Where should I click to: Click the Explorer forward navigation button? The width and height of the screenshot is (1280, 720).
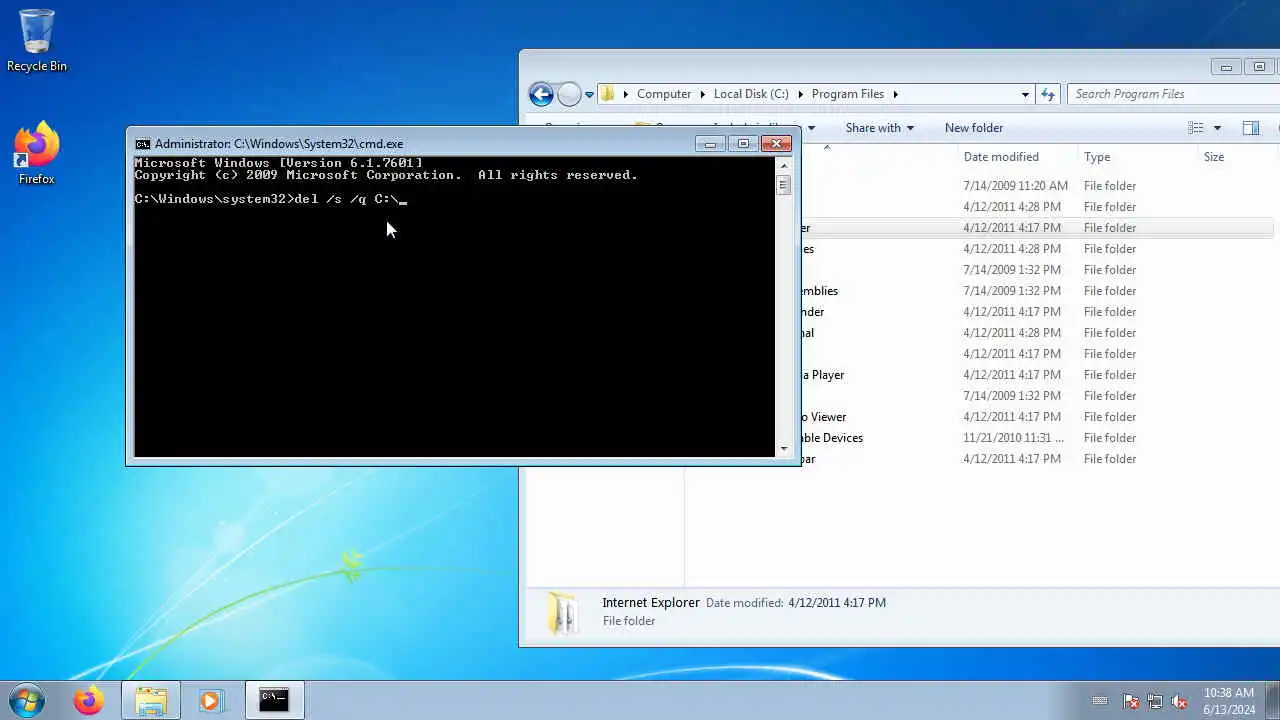[x=569, y=94]
